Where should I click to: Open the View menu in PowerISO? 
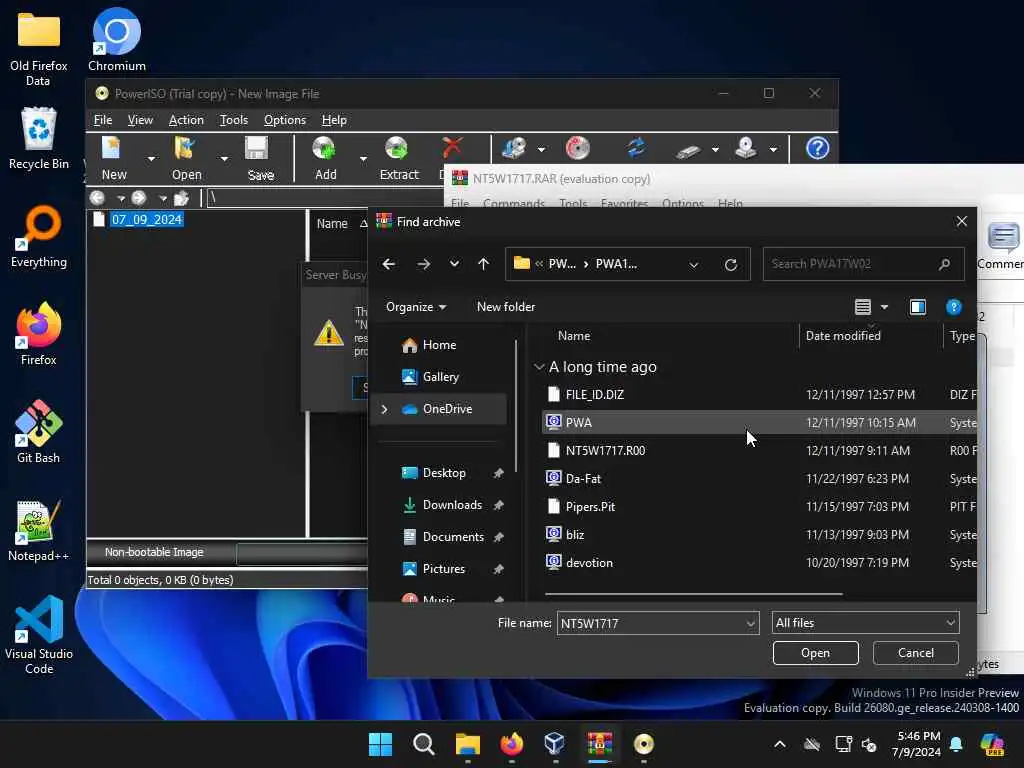(140, 120)
